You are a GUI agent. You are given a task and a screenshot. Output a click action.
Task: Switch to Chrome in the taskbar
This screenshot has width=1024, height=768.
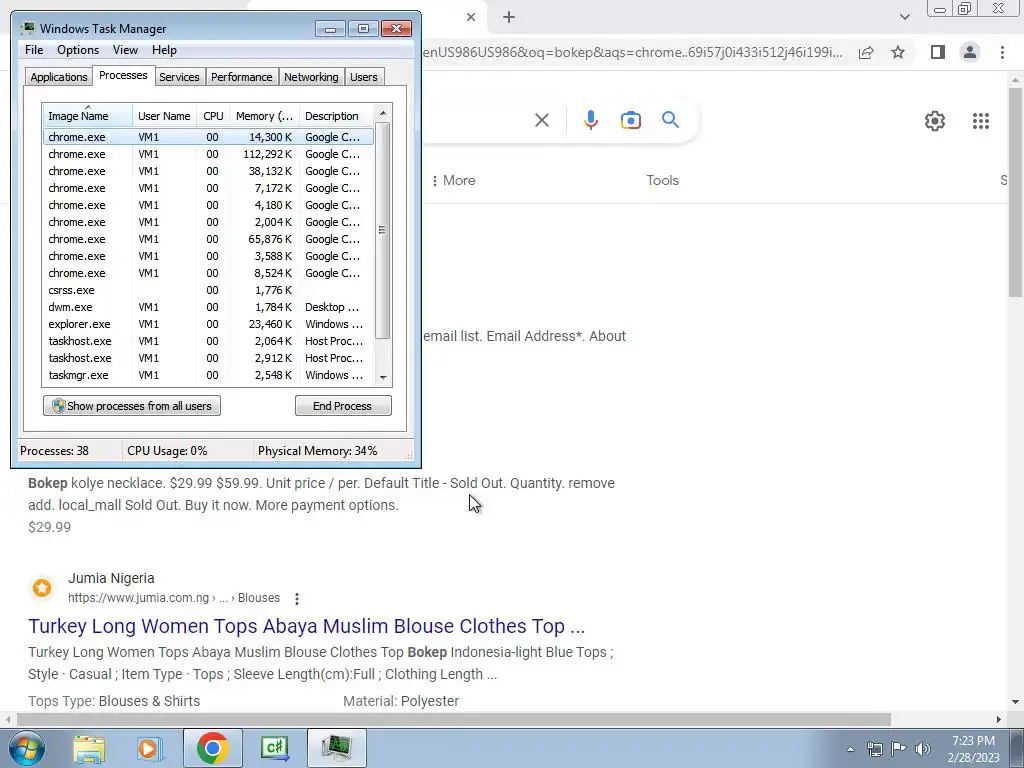212,748
